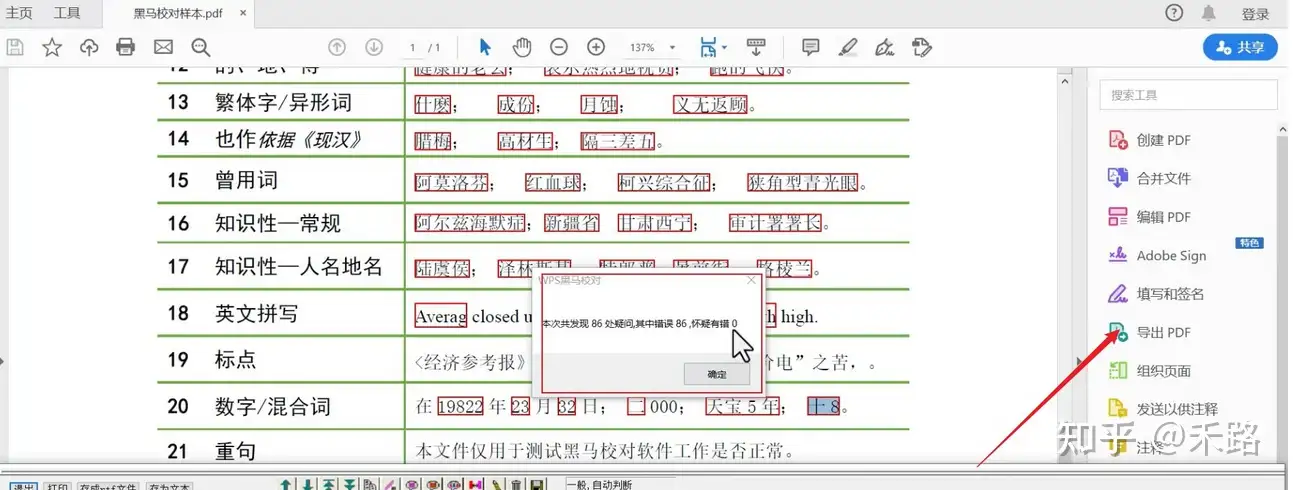Image resolution: width=1293 pixels, height=490 pixels.
Task: Open the sign document pen icon
Action: (x=884, y=47)
